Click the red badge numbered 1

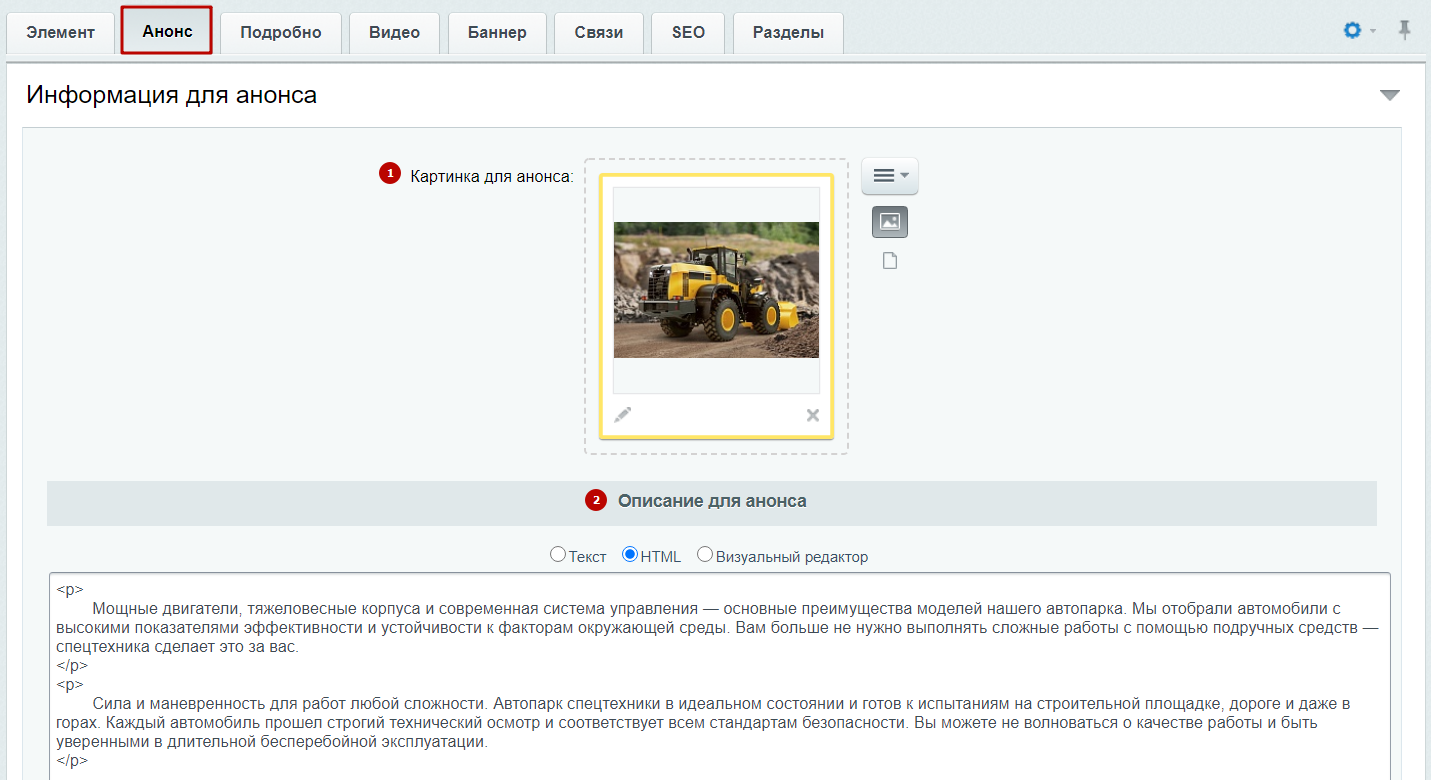click(x=389, y=174)
